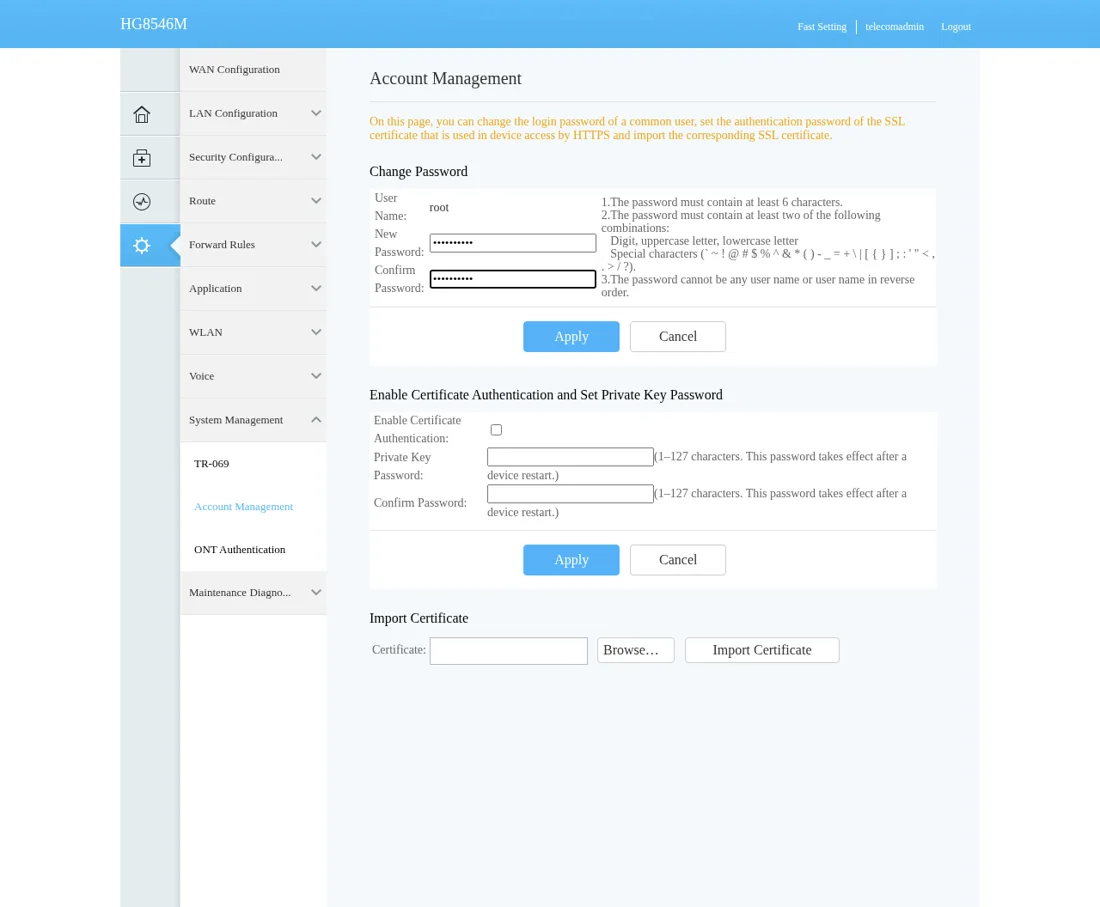Viewport: 1100px width, 907px height.
Task: Click the HG8546M device title
Action: tap(154, 24)
